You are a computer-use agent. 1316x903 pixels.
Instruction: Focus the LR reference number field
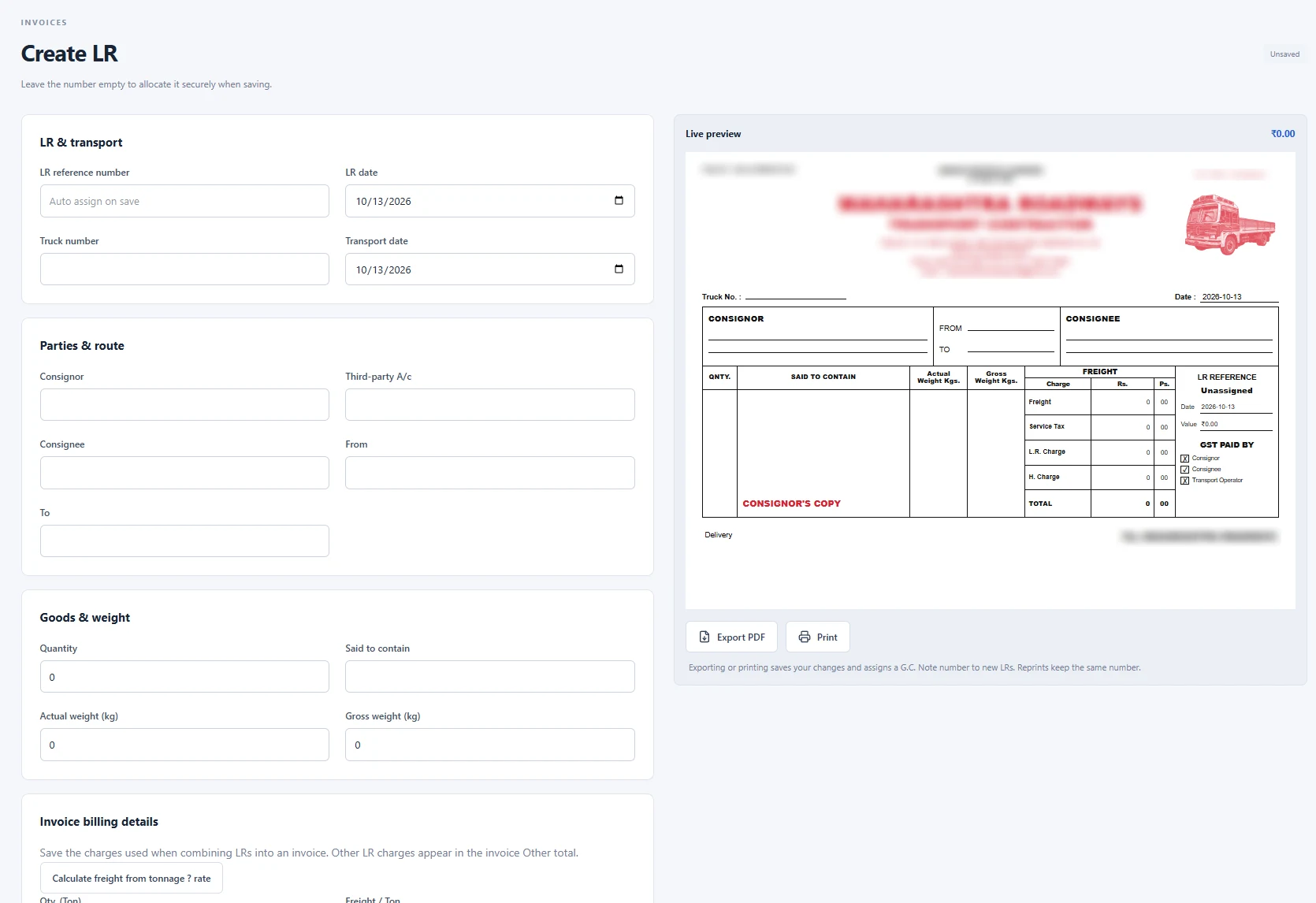point(184,201)
